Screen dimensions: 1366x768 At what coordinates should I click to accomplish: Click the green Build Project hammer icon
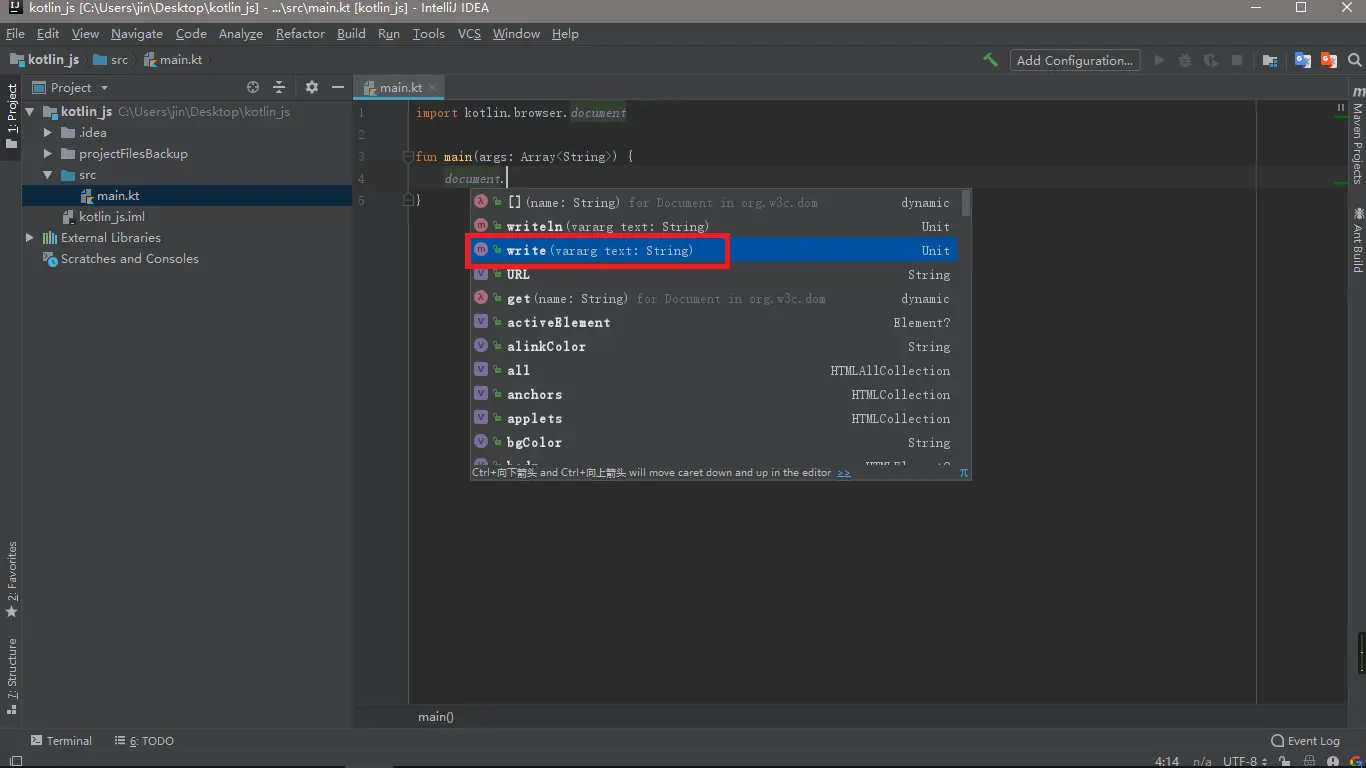[x=990, y=60]
